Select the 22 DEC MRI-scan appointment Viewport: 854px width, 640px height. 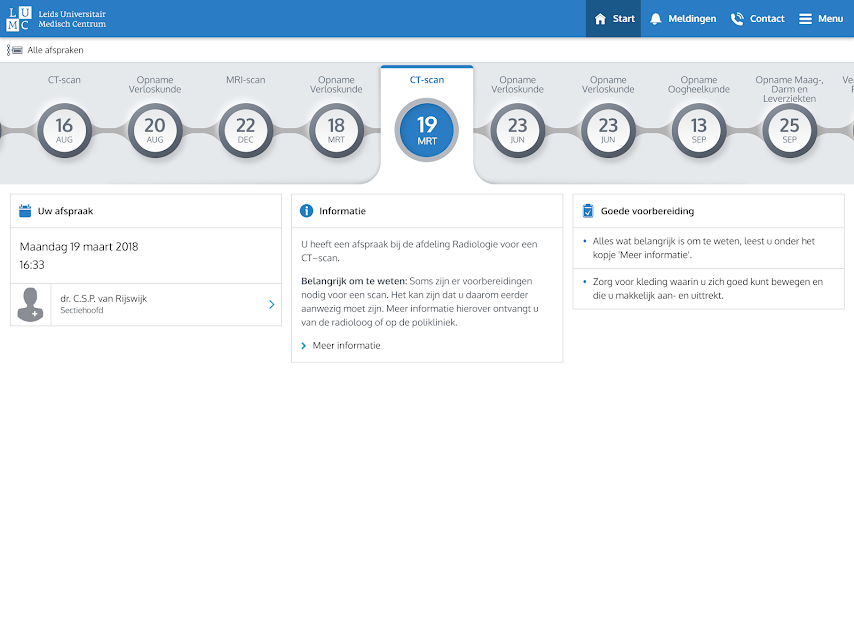[x=245, y=131]
